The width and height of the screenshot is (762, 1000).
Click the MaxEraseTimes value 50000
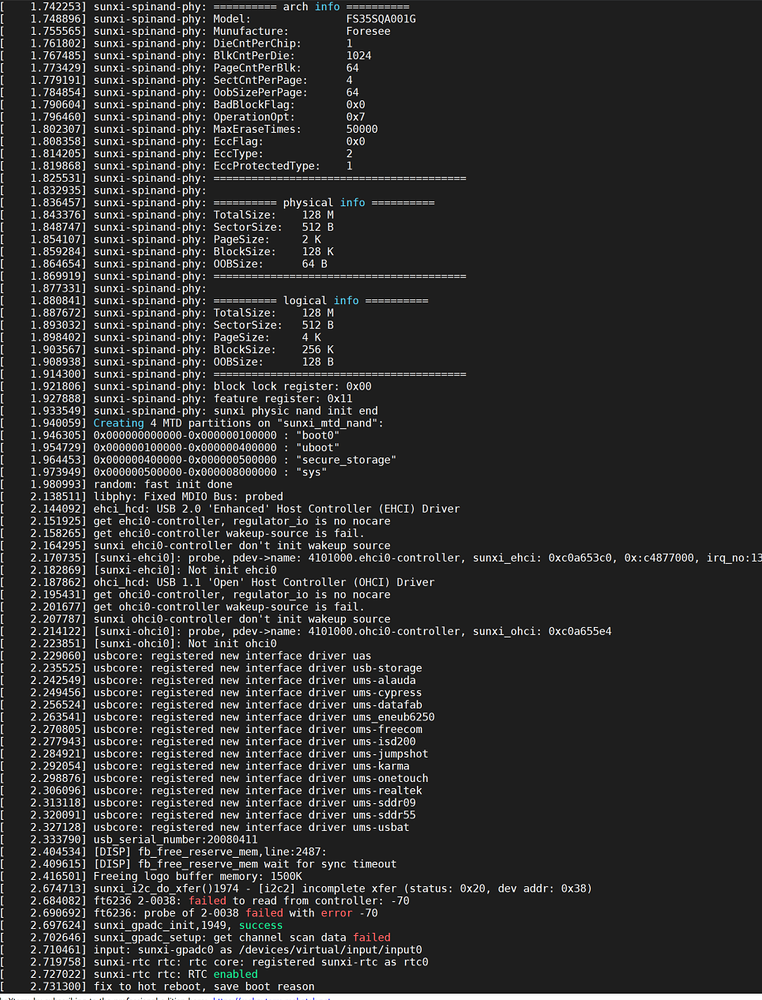click(x=362, y=129)
